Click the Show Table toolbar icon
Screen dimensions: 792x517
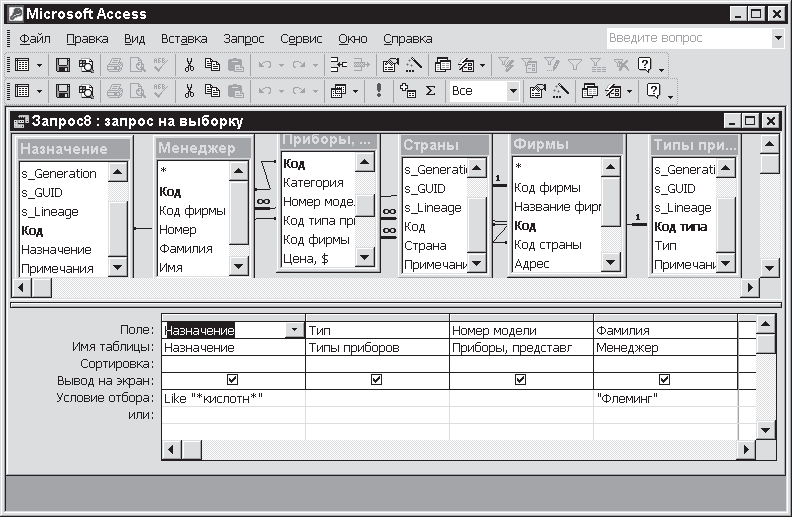[x=407, y=91]
